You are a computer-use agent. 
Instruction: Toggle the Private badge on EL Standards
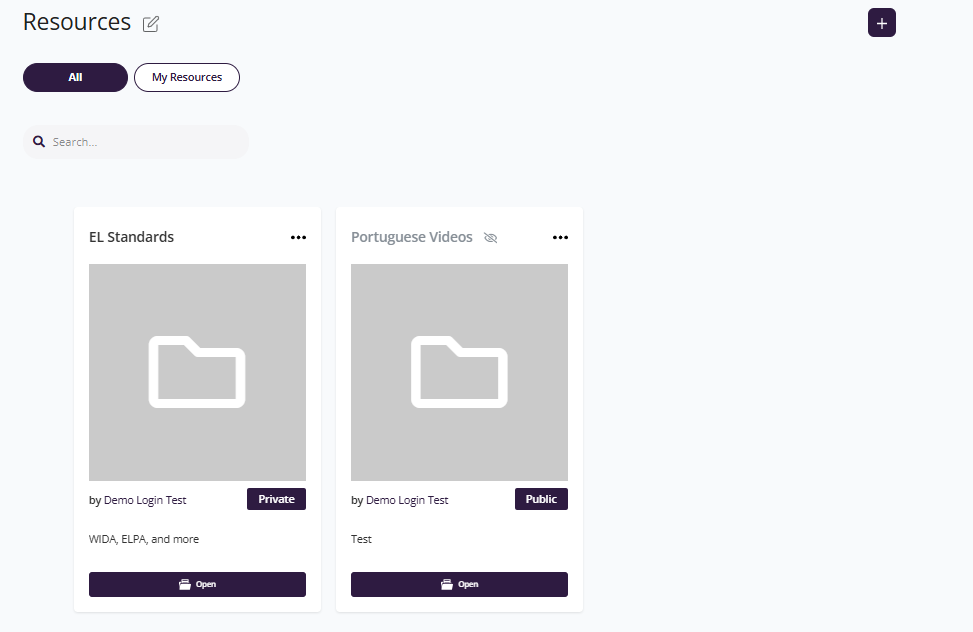[x=276, y=499]
